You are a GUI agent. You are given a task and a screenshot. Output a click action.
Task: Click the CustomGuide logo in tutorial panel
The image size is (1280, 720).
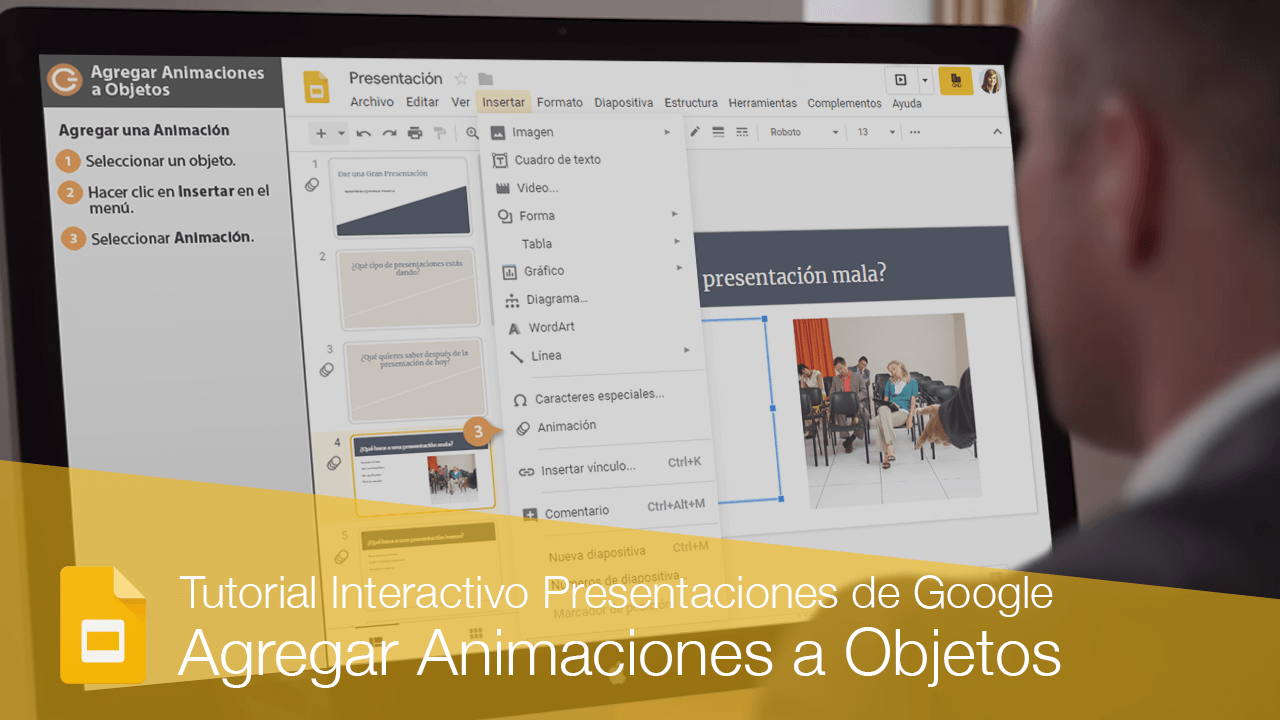pyautogui.click(x=65, y=79)
